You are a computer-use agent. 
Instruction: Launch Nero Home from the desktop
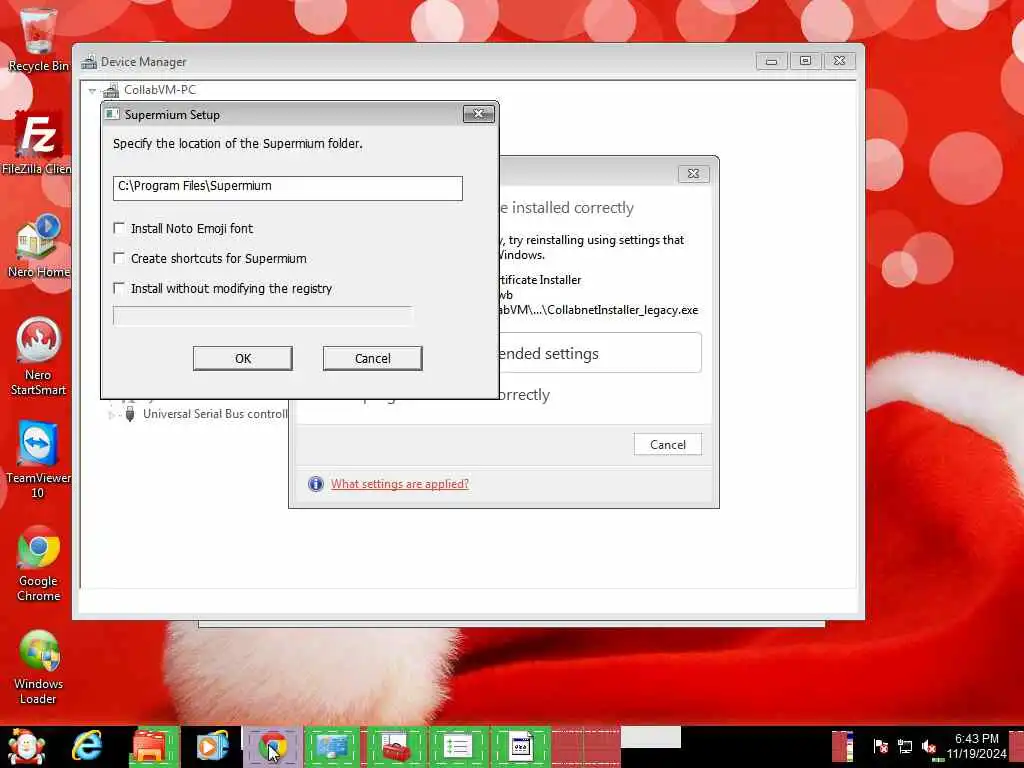pos(38,246)
